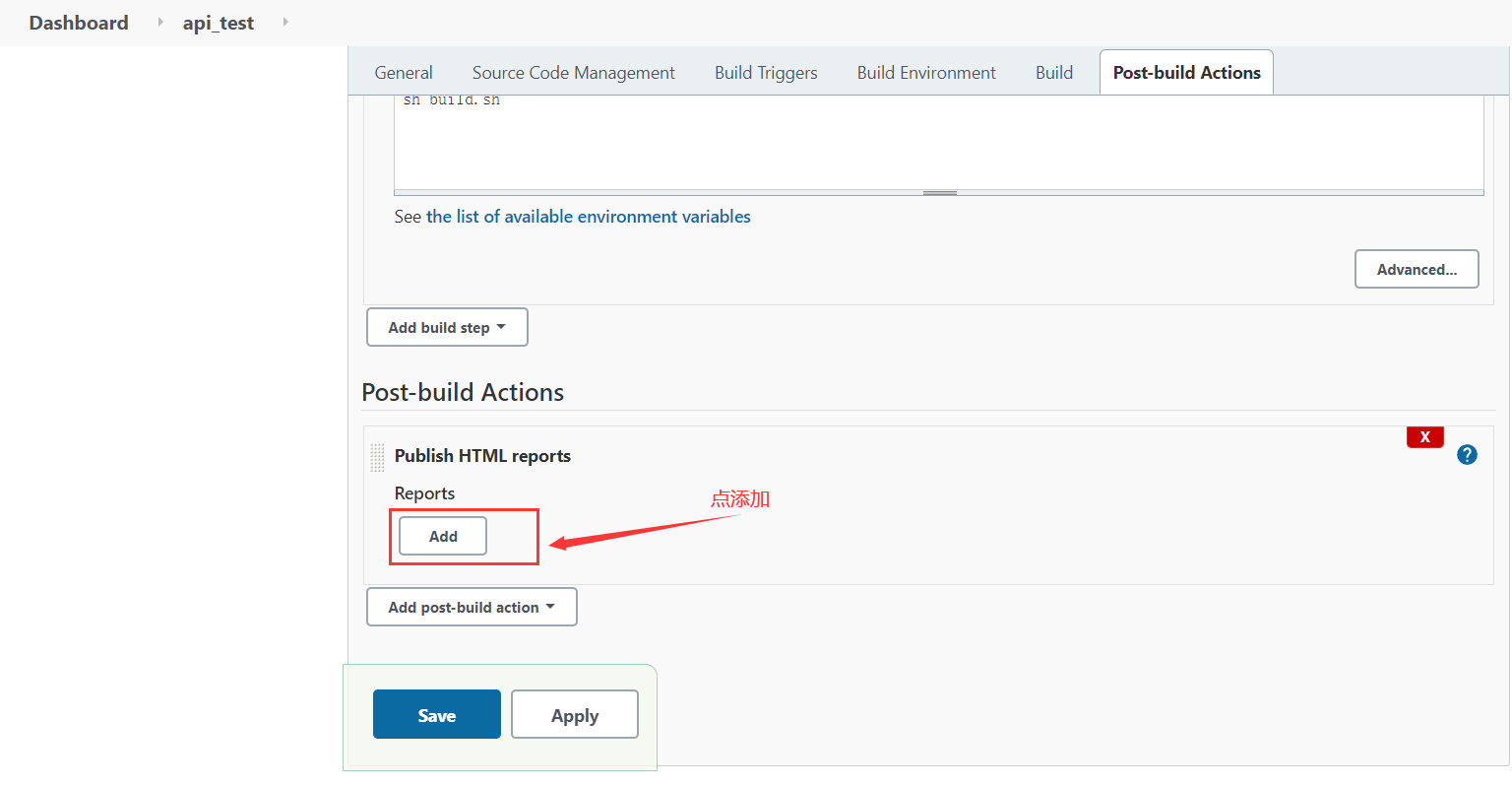
Task: Go to Source Code Management tab
Action: pos(573,73)
